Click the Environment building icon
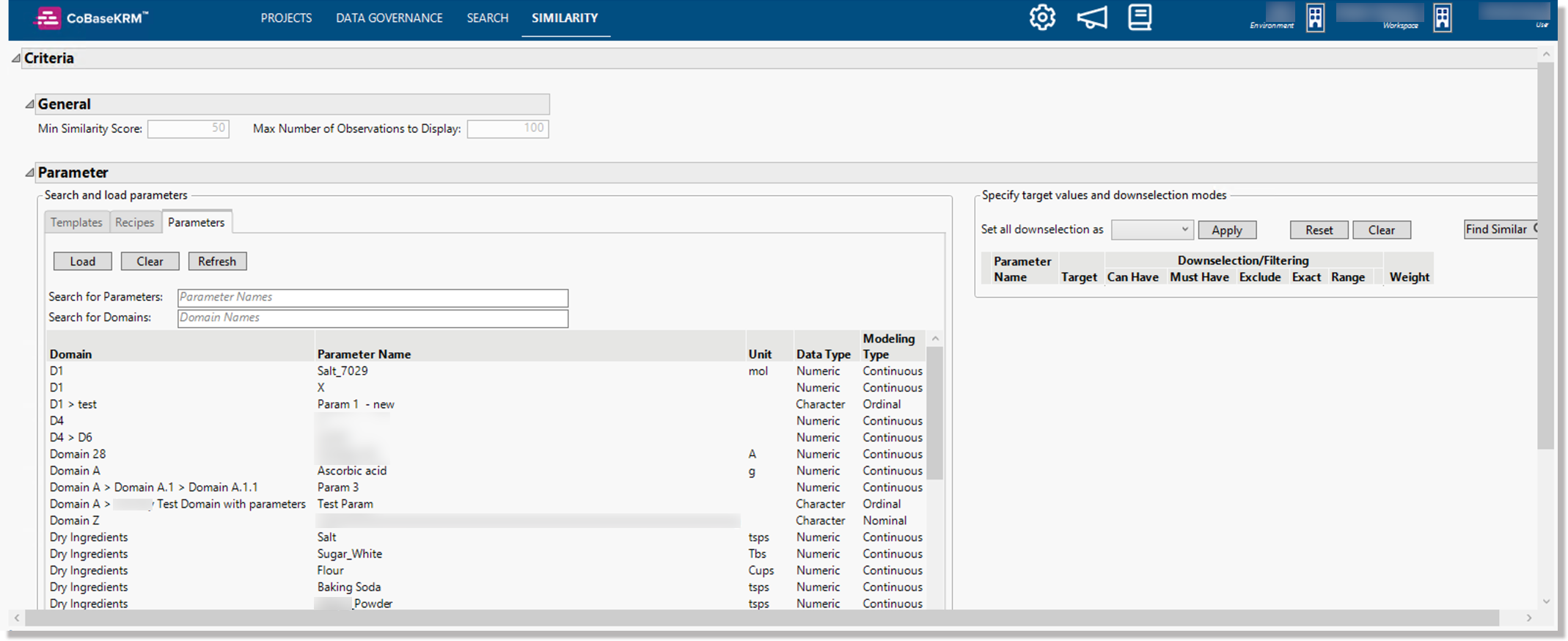Screen dimensions: 1568x641 1316,18
